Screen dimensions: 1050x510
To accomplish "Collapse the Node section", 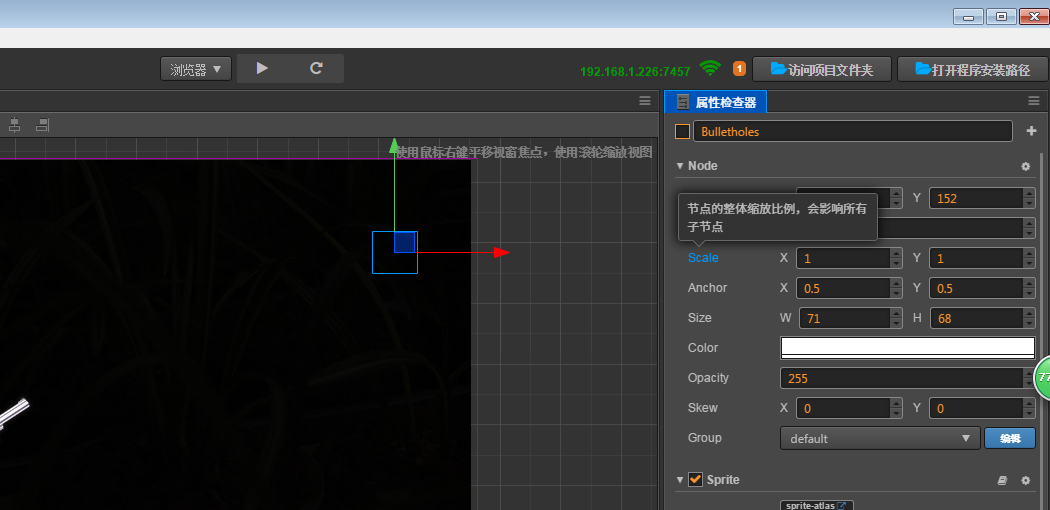I will (x=680, y=165).
